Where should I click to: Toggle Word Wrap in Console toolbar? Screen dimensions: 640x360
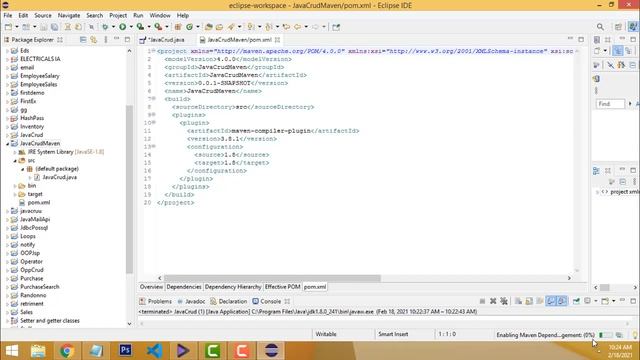coord(540,301)
